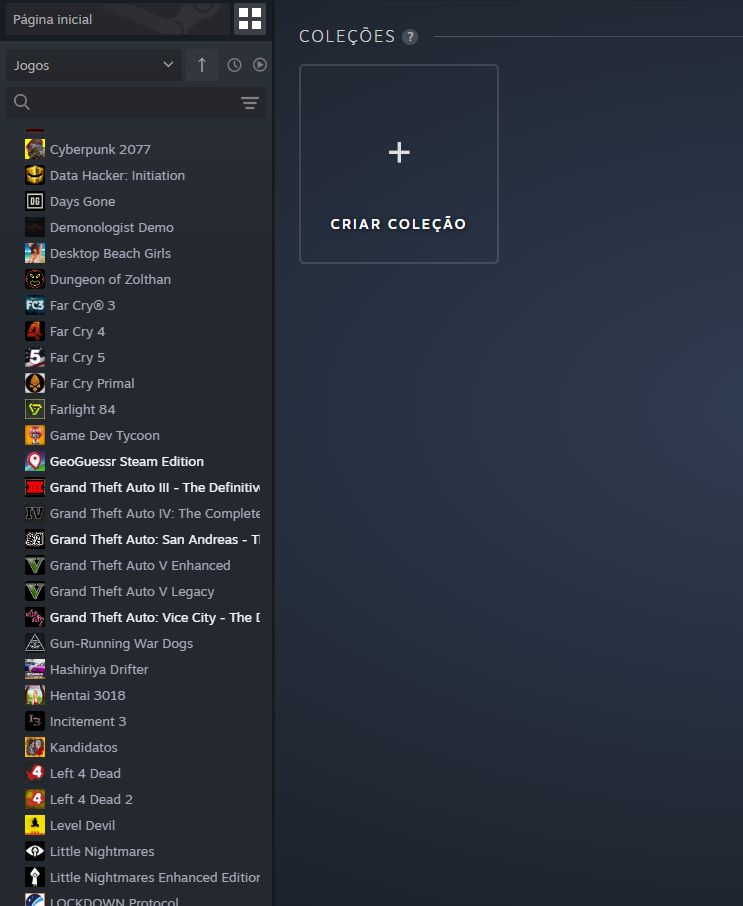Click the GTA V Legacy icon
Screen dimensions: 743x906
(35, 591)
